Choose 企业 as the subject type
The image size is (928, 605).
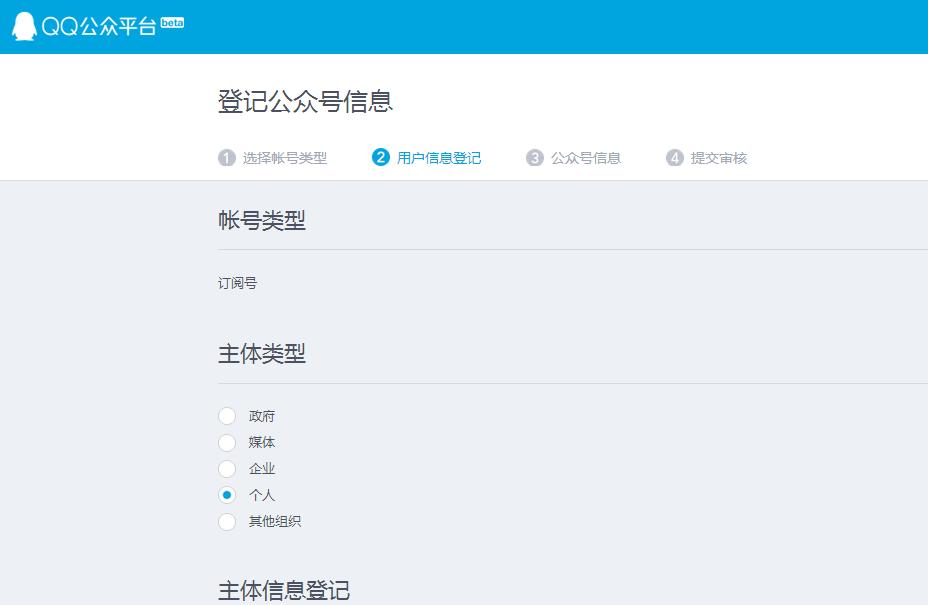(227, 468)
